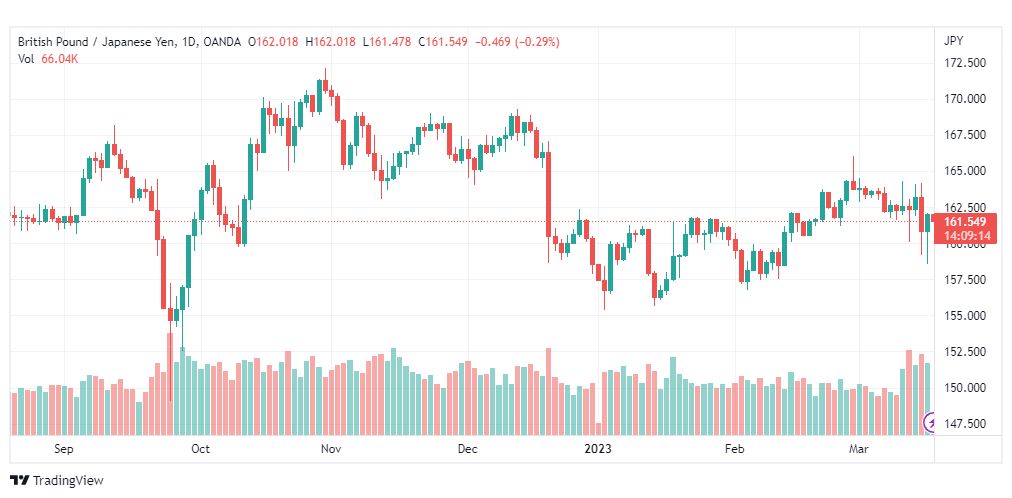Click the open value O162.018

274,42
